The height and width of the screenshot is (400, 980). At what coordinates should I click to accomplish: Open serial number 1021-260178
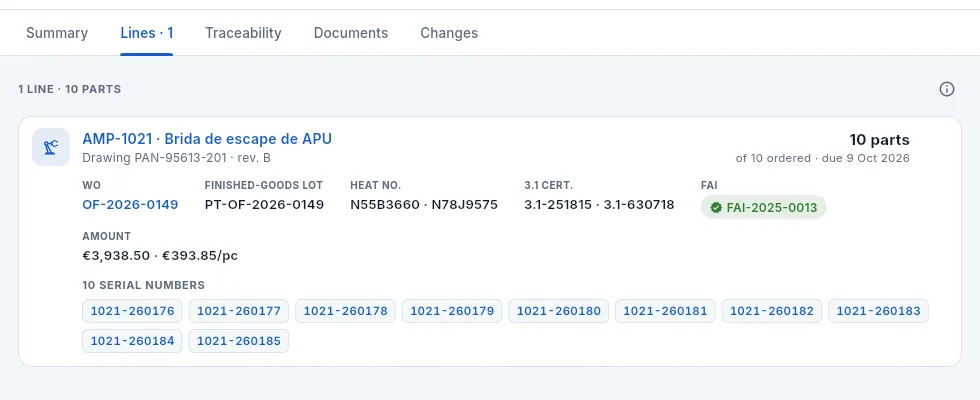(x=346, y=311)
